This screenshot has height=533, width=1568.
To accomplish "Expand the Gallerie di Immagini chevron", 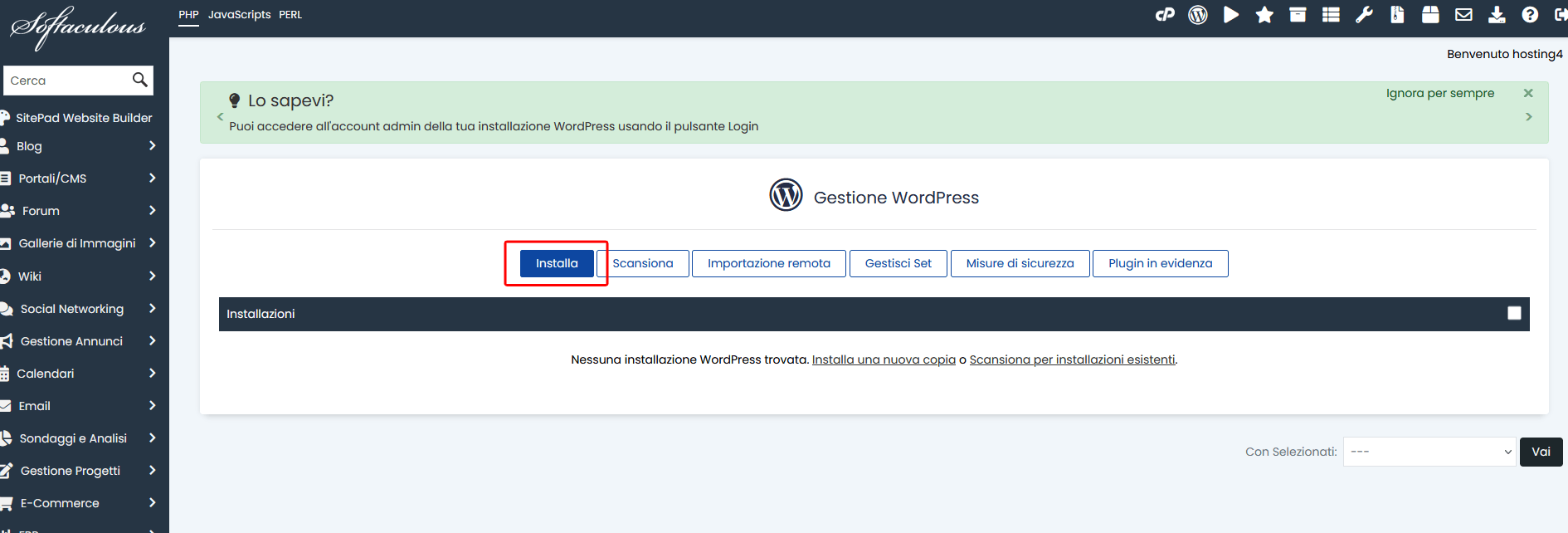I will (x=152, y=242).
